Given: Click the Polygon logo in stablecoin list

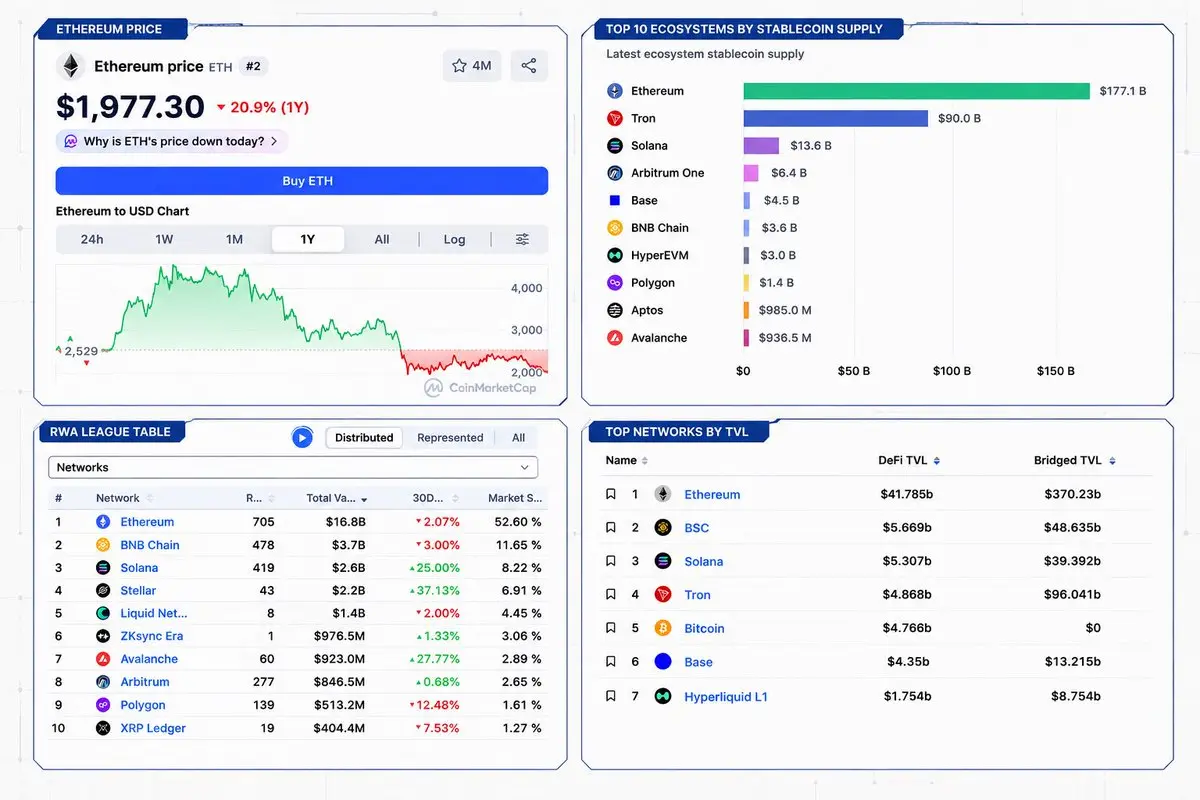Looking at the screenshot, I should point(615,283).
